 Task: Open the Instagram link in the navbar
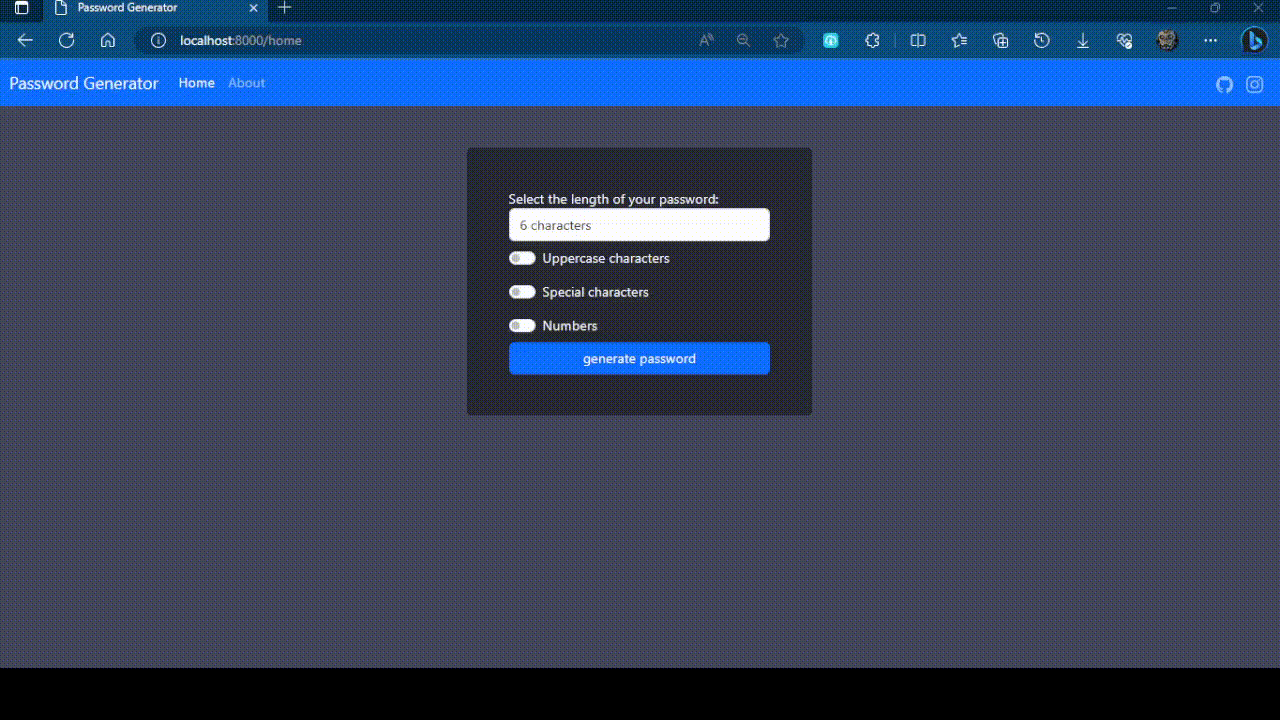[1255, 84]
